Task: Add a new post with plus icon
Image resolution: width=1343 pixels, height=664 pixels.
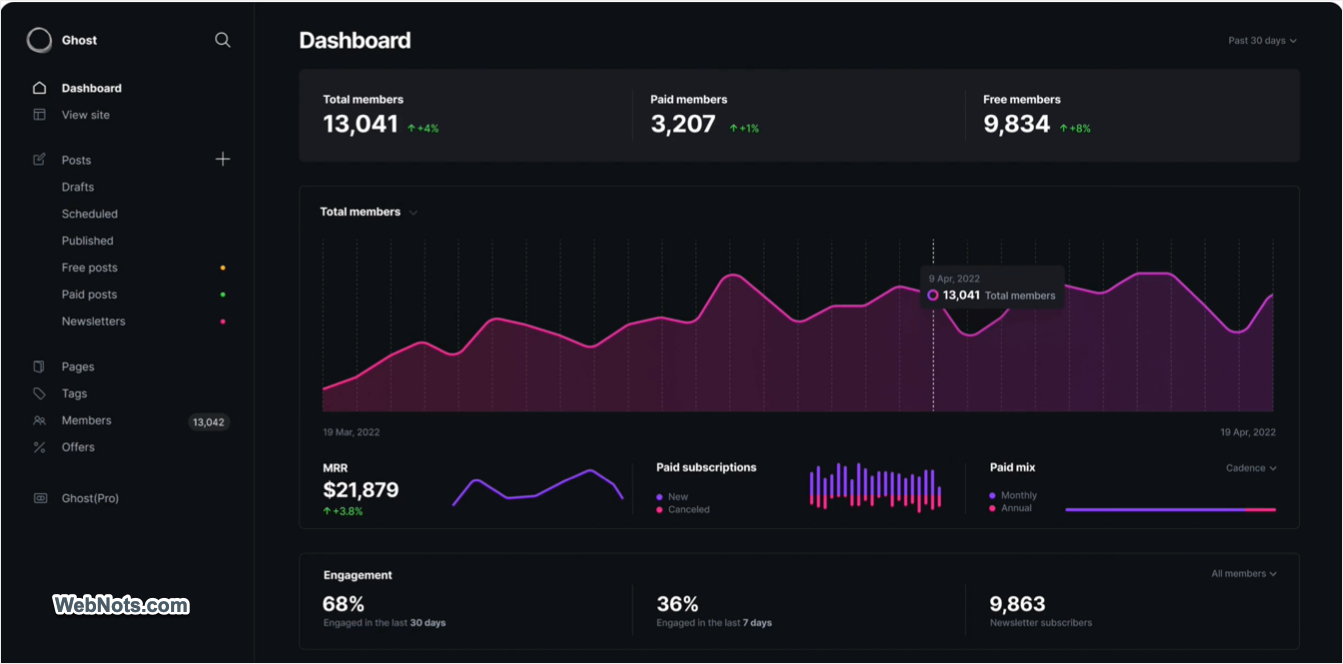Action: tap(223, 159)
